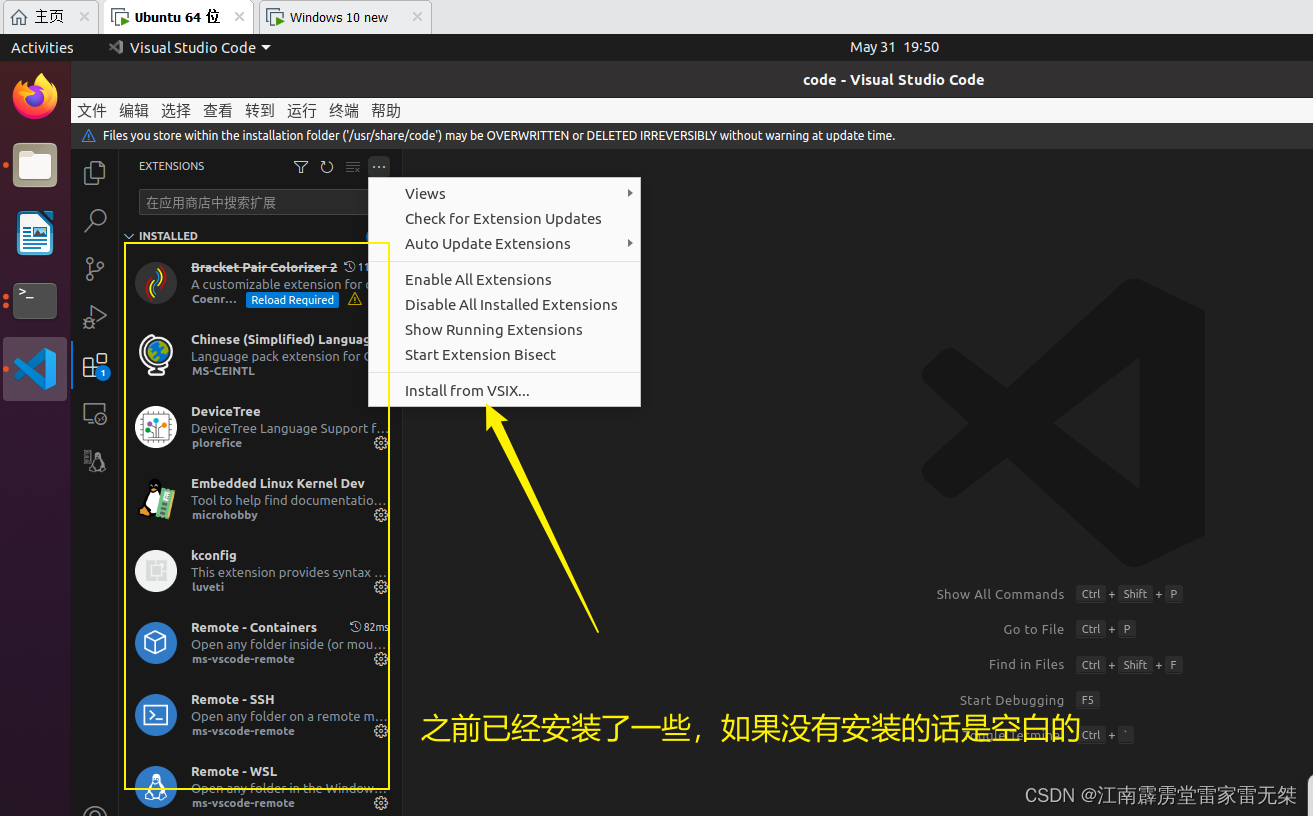Image resolution: width=1313 pixels, height=816 pixels.
Task: Expand the Views submenu
Action: (x=504, y=194)
